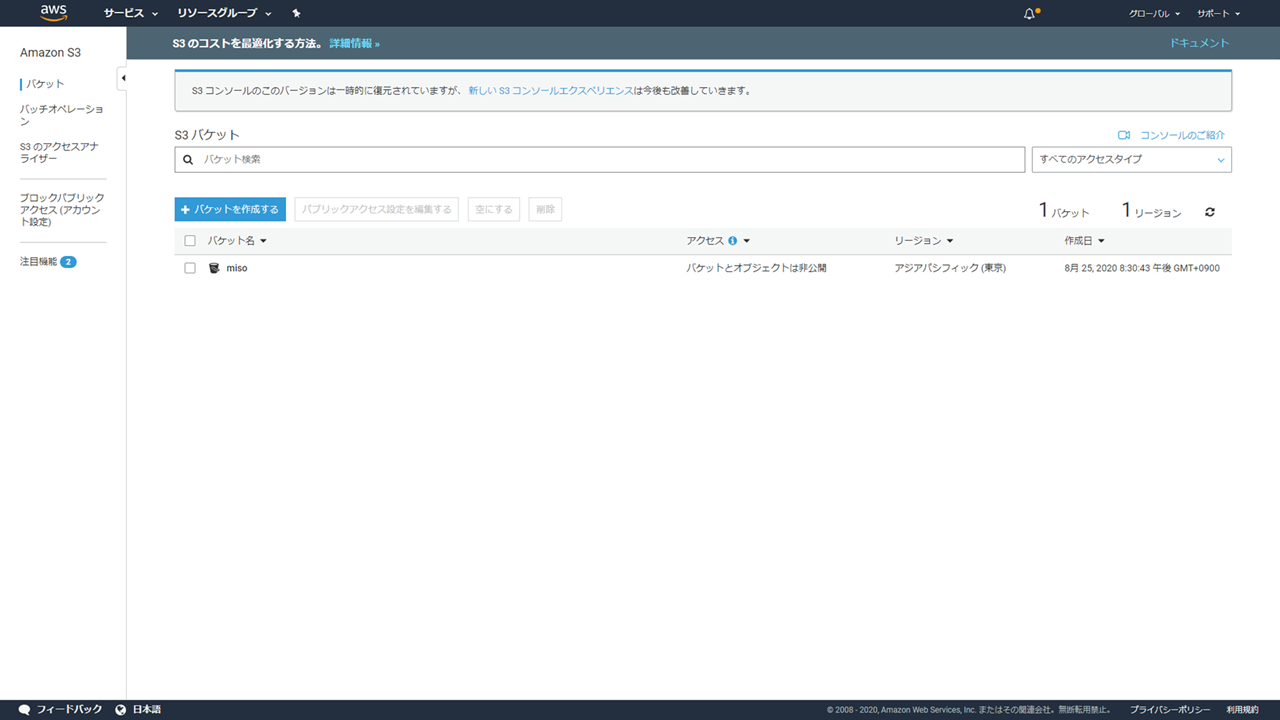
Task: Open the notifications bell
Action: click(x=1030, y=14)
